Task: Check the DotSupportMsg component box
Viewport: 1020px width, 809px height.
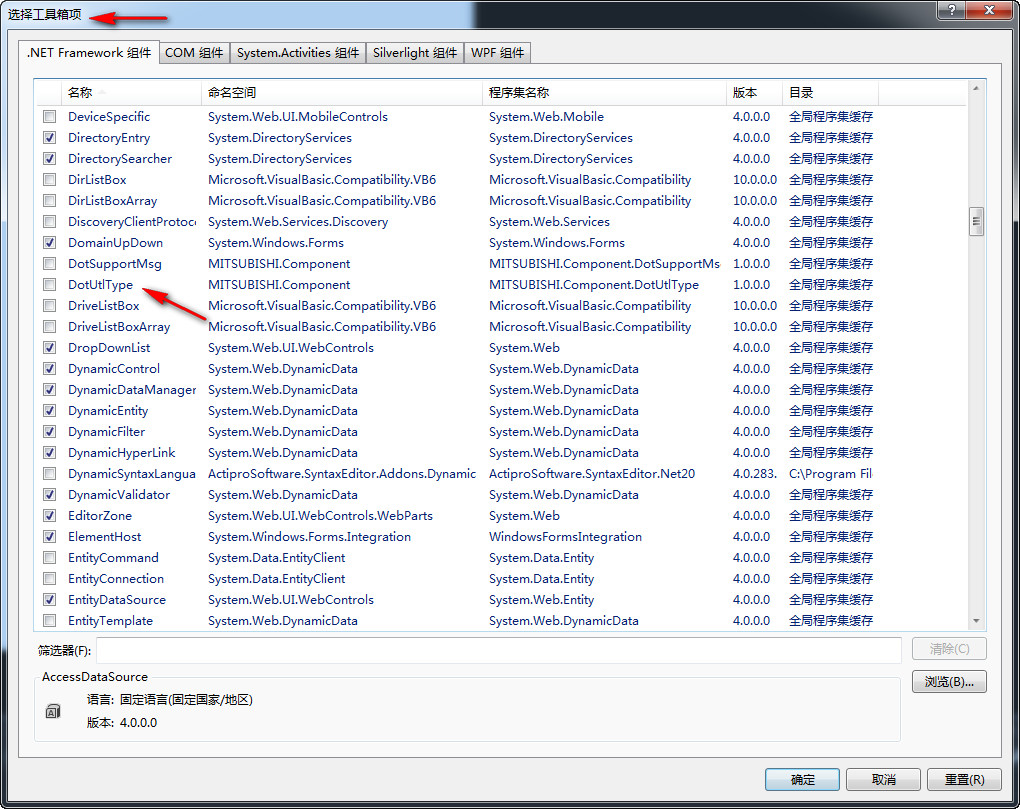Action: coord(49,264)
